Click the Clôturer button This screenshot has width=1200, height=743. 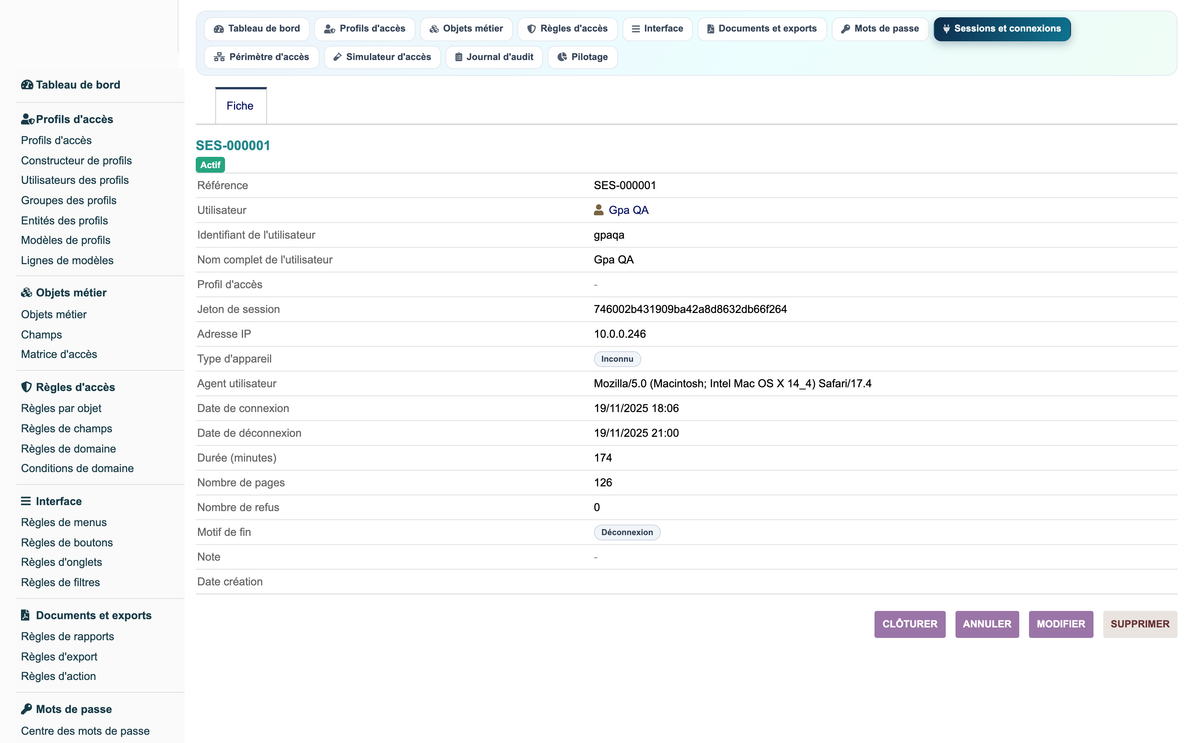(x=910, y=624)
